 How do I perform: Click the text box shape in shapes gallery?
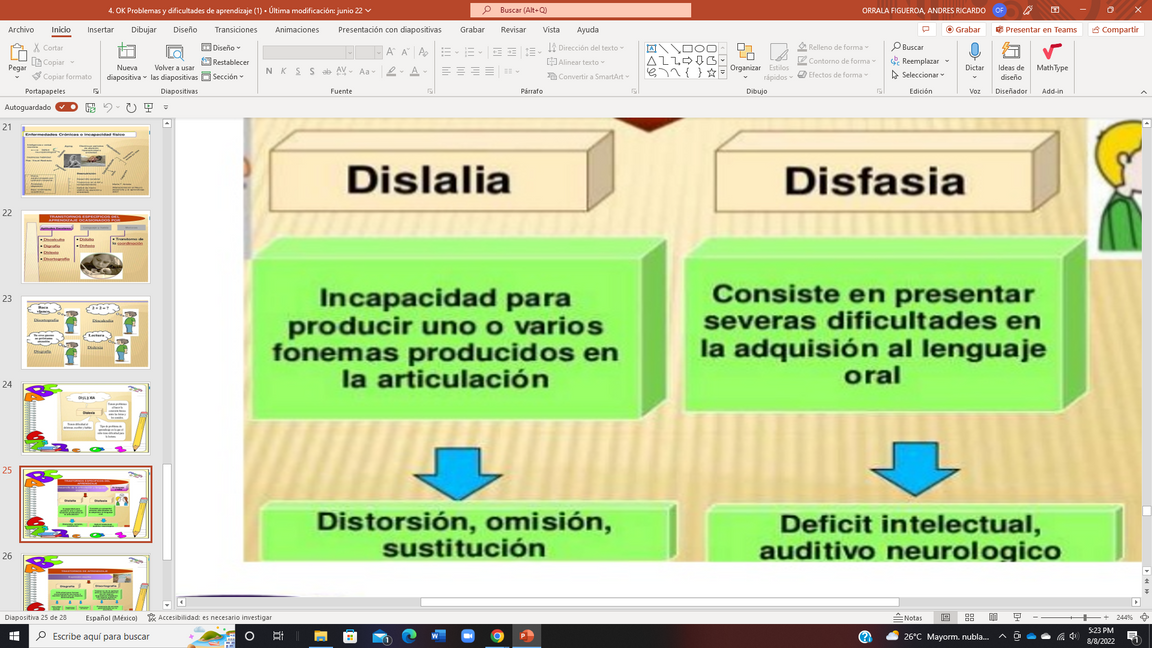click(x=651, y=48)
